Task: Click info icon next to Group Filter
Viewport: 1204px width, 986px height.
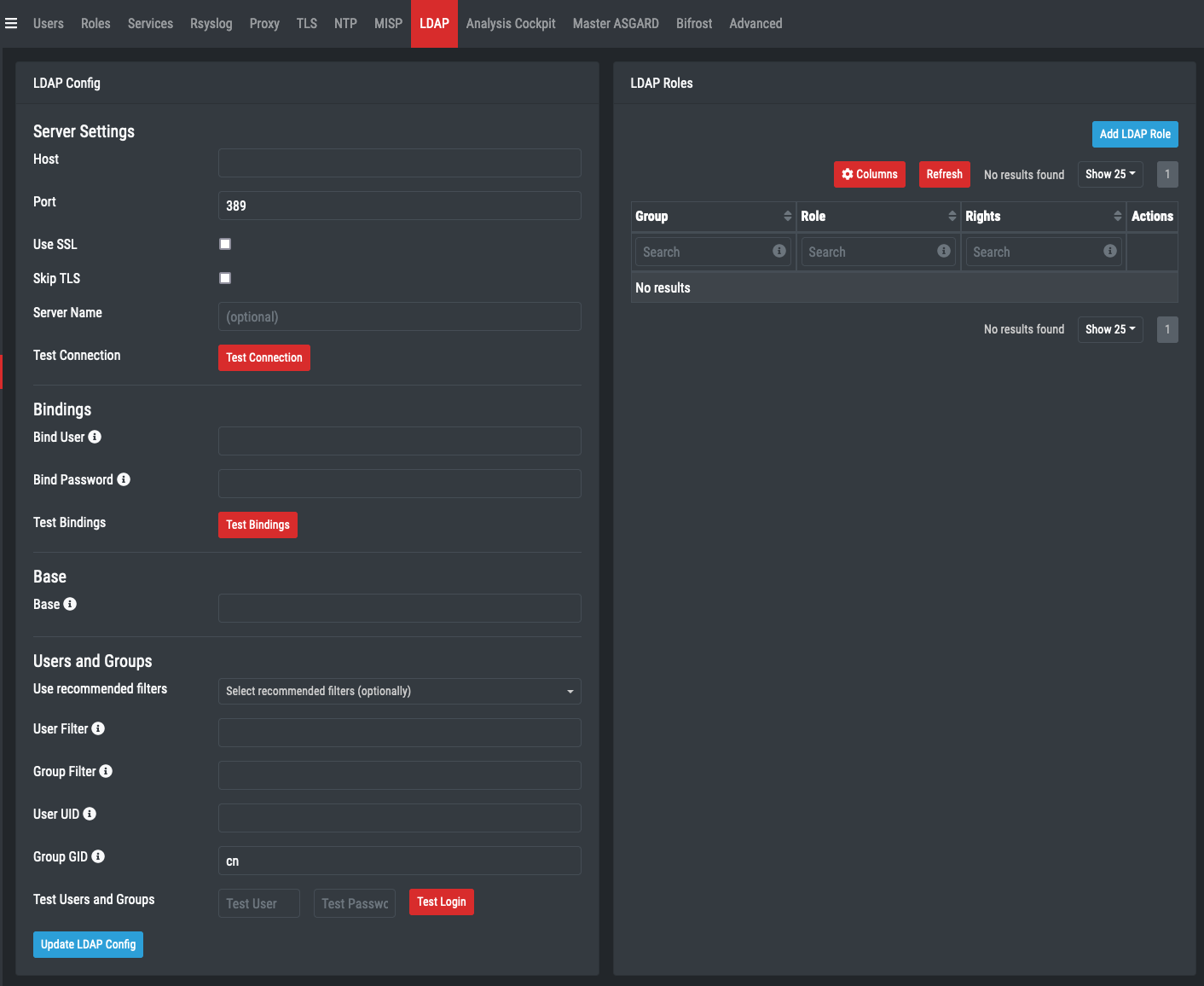Action: tap(106, 771)
